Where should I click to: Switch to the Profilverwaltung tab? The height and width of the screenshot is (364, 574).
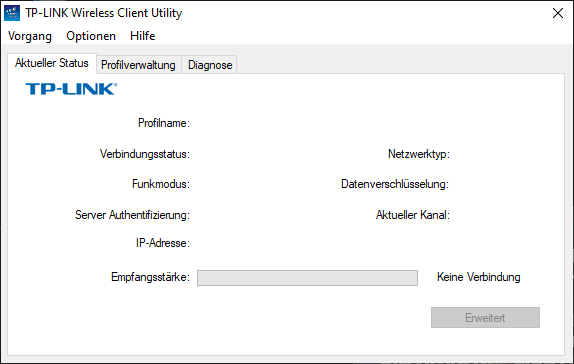pyautogui.click(x=138, y=65)
